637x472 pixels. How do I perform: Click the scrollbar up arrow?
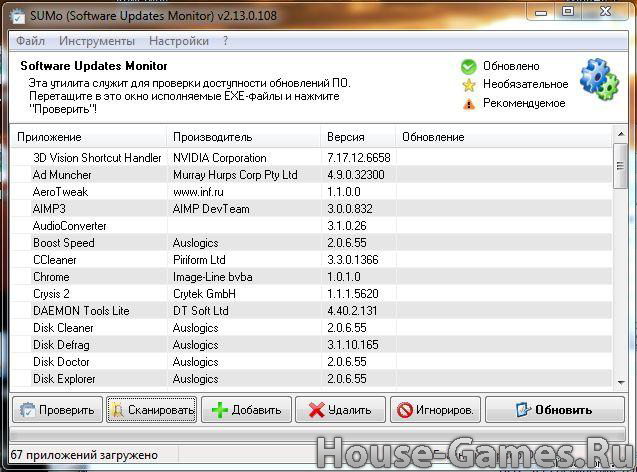(621, 134)
